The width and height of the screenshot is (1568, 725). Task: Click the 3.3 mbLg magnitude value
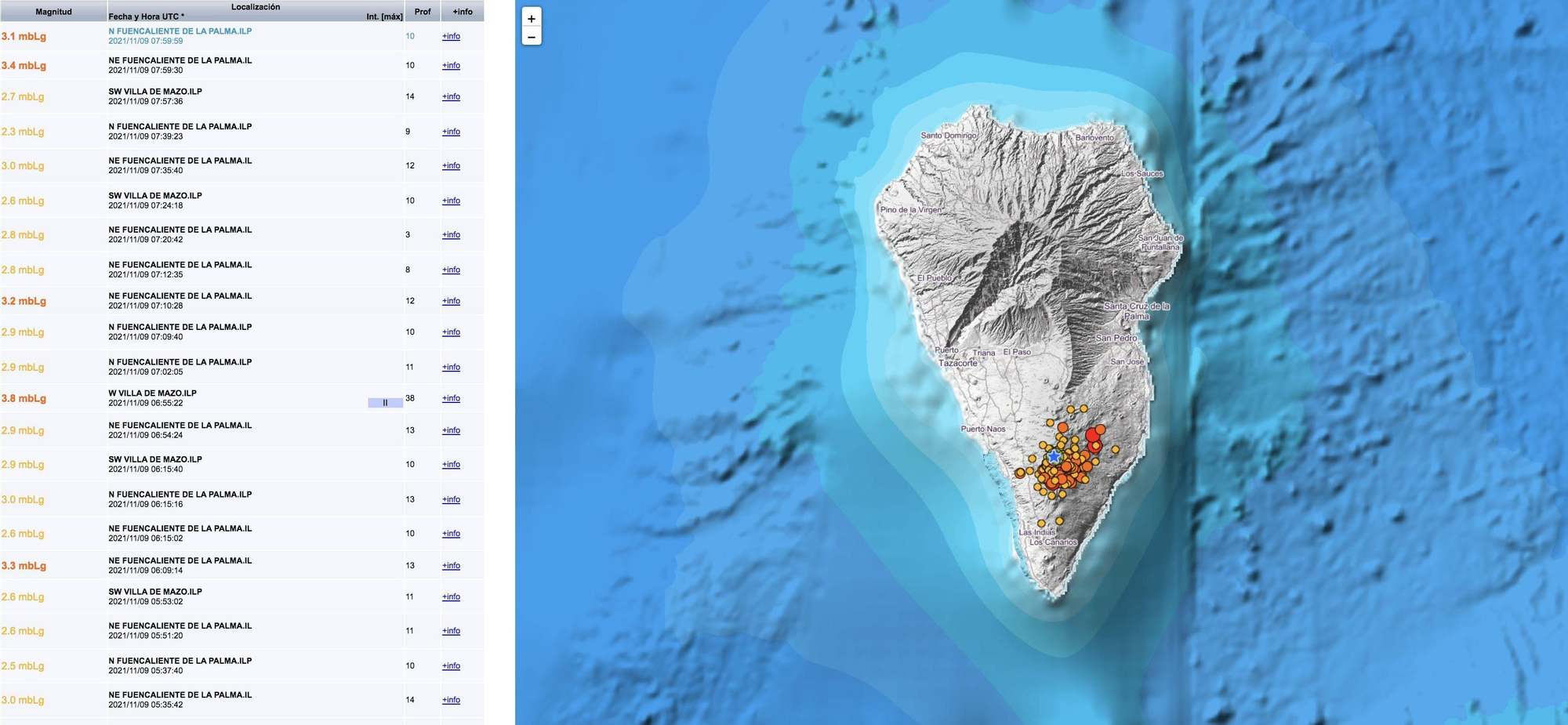point(24,565)
